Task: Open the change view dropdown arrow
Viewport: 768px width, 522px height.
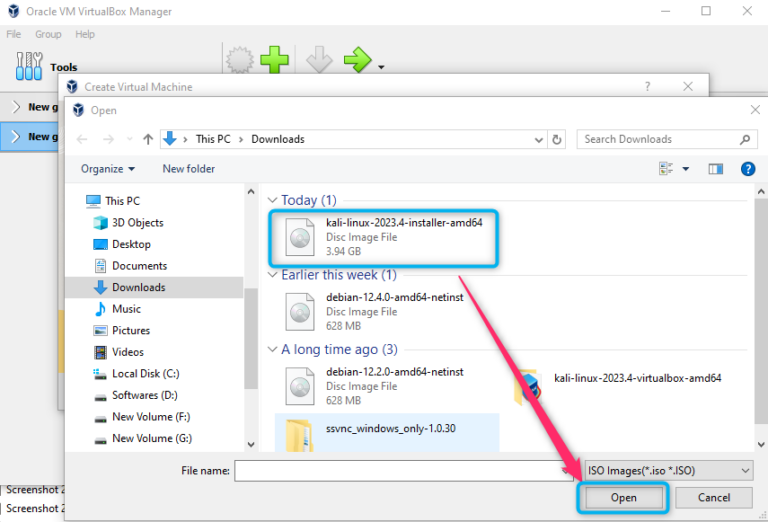Action: tap(686, 169)
